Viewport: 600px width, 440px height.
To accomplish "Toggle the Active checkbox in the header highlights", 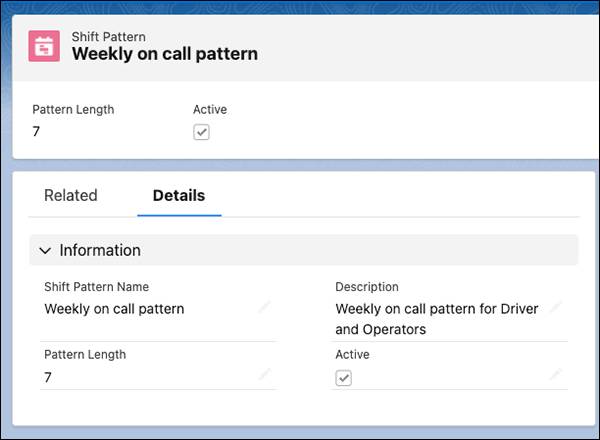I will pyautogui.click(x=201, y=132).
